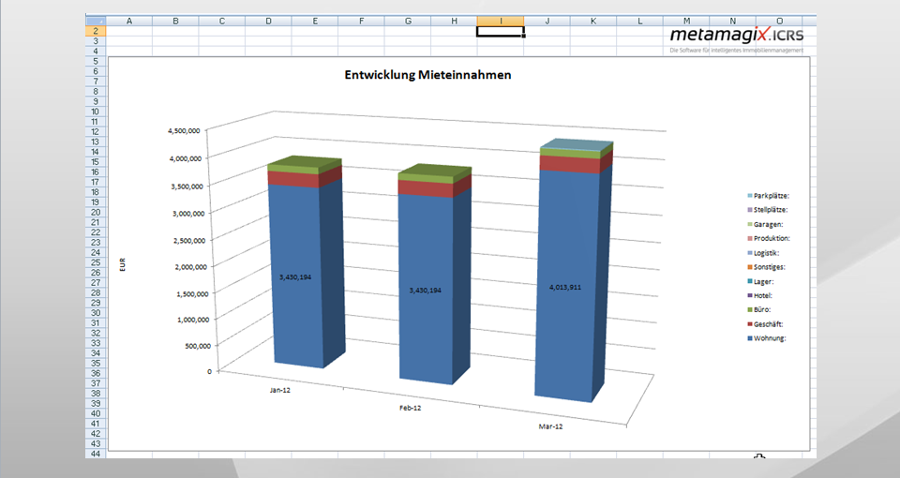This screenshot has height=478, width=900.
Task: Select column B header
Action: point(176,21)
